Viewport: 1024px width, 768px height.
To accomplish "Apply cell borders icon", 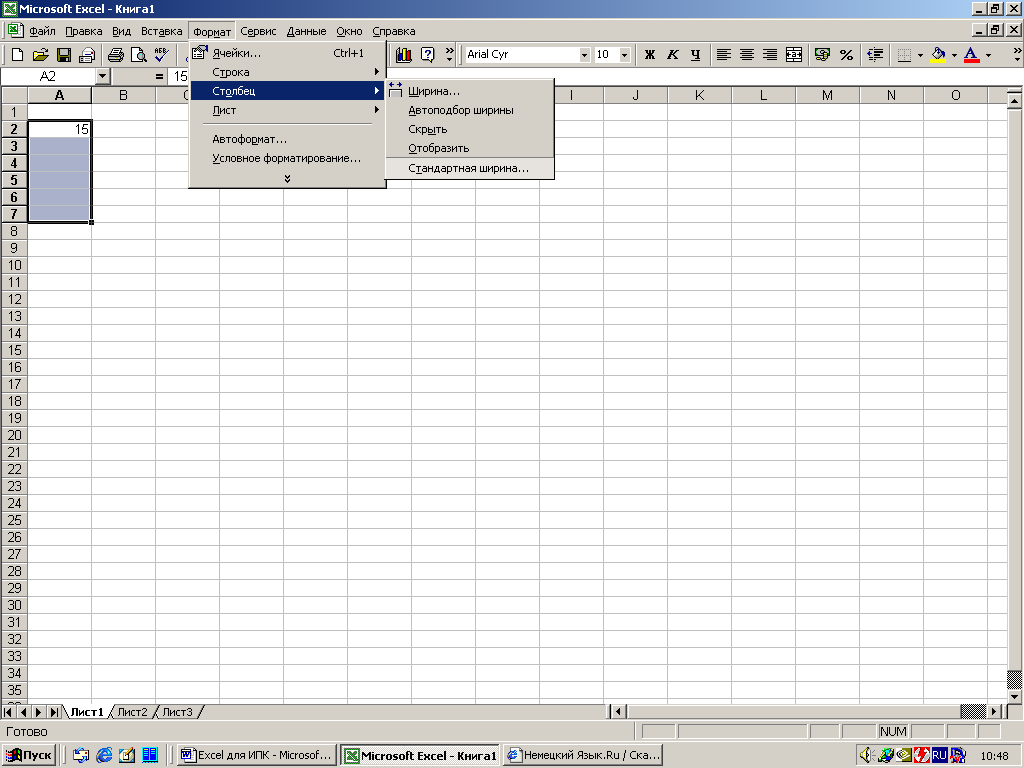I will (x=904, y=55).
